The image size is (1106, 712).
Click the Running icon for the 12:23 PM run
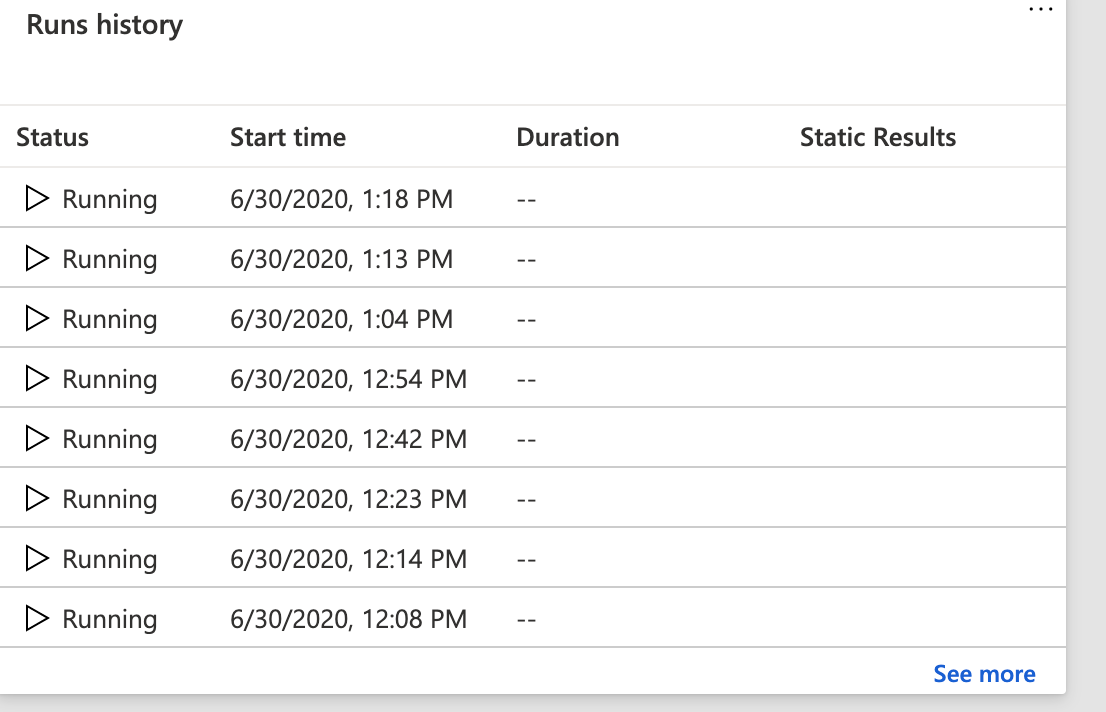(37, 499)
